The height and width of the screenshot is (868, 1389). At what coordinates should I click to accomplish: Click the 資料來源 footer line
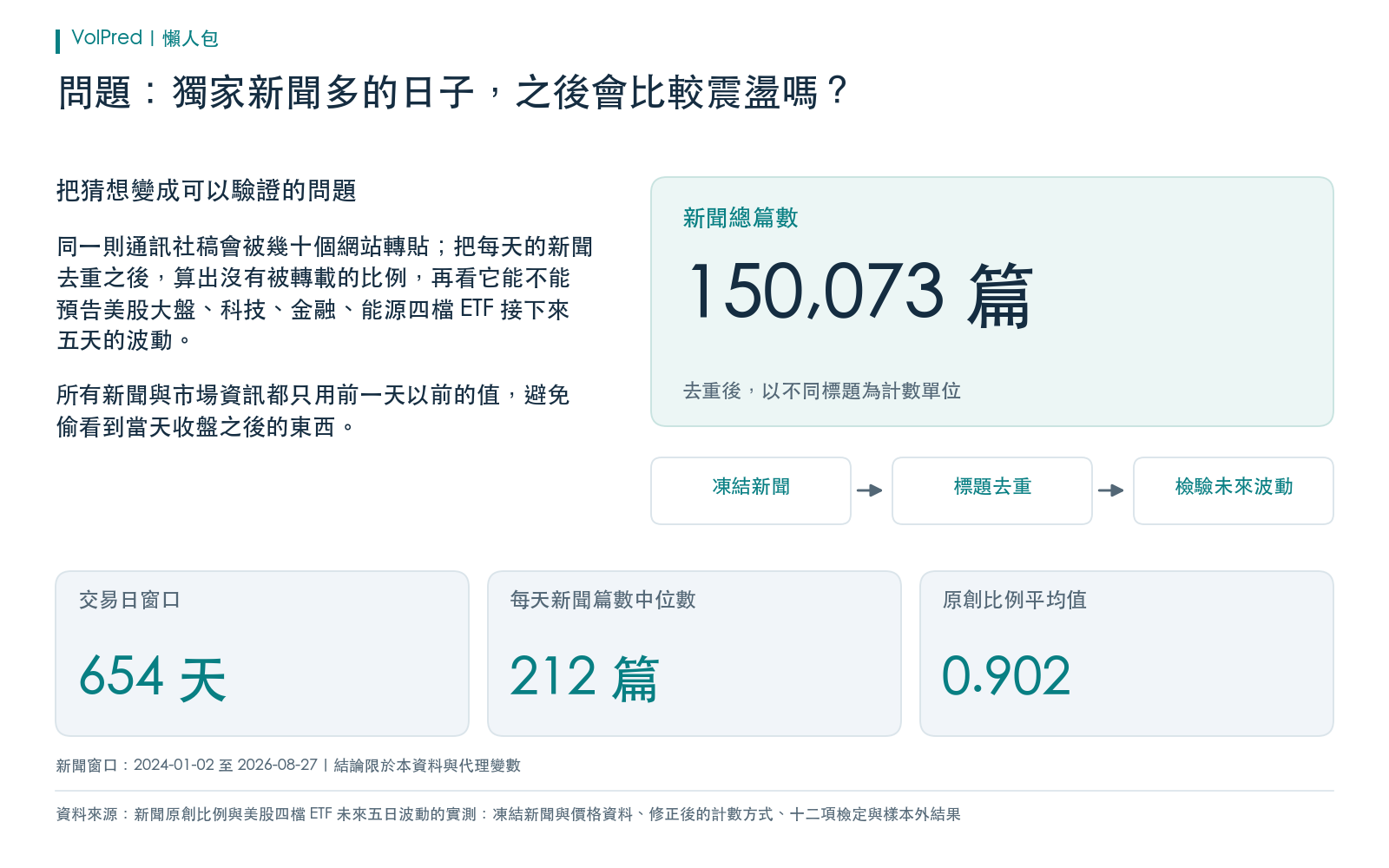point(509,814)
